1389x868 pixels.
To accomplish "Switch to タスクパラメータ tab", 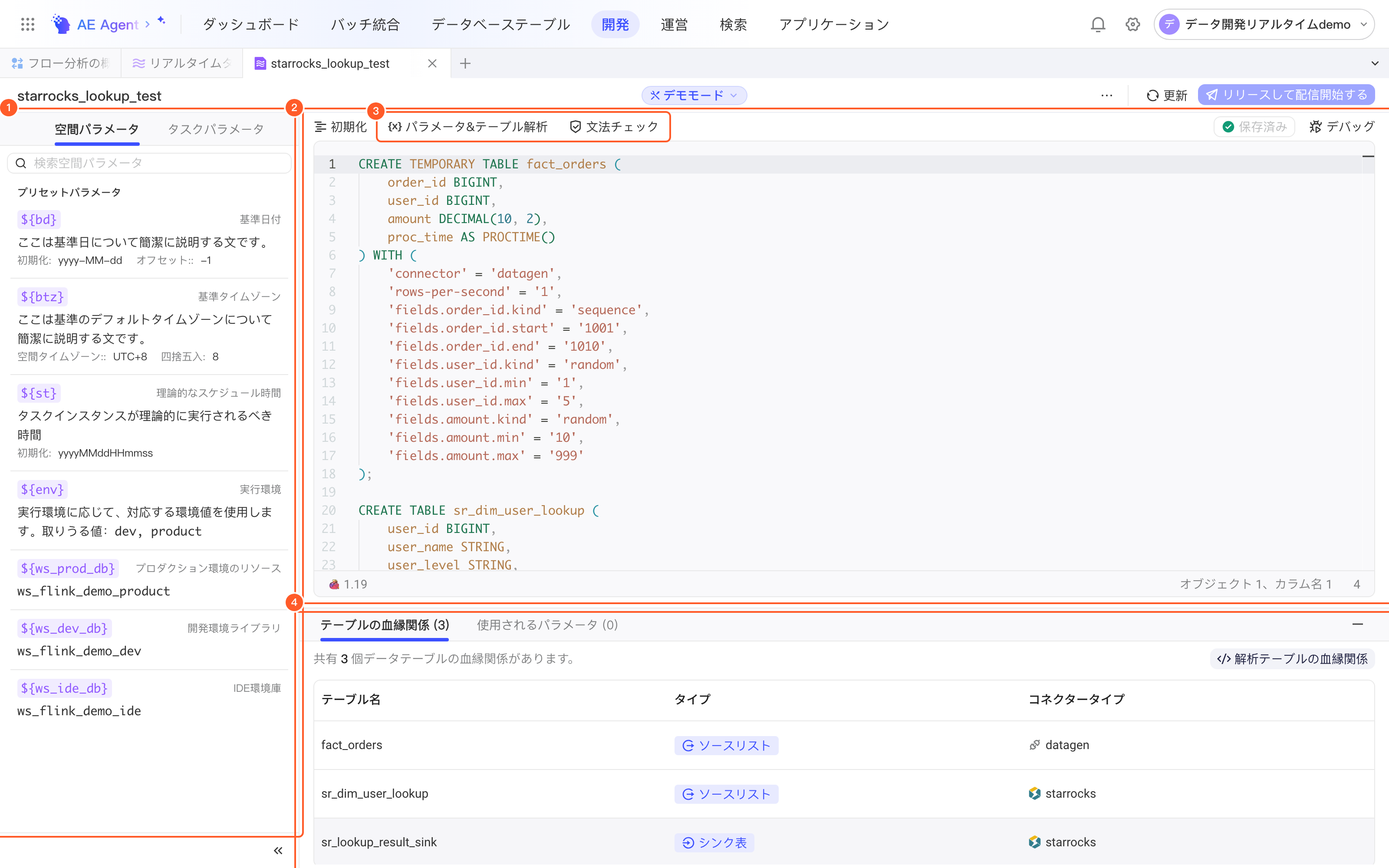I will pyautogui.click(x=216, y=129).
